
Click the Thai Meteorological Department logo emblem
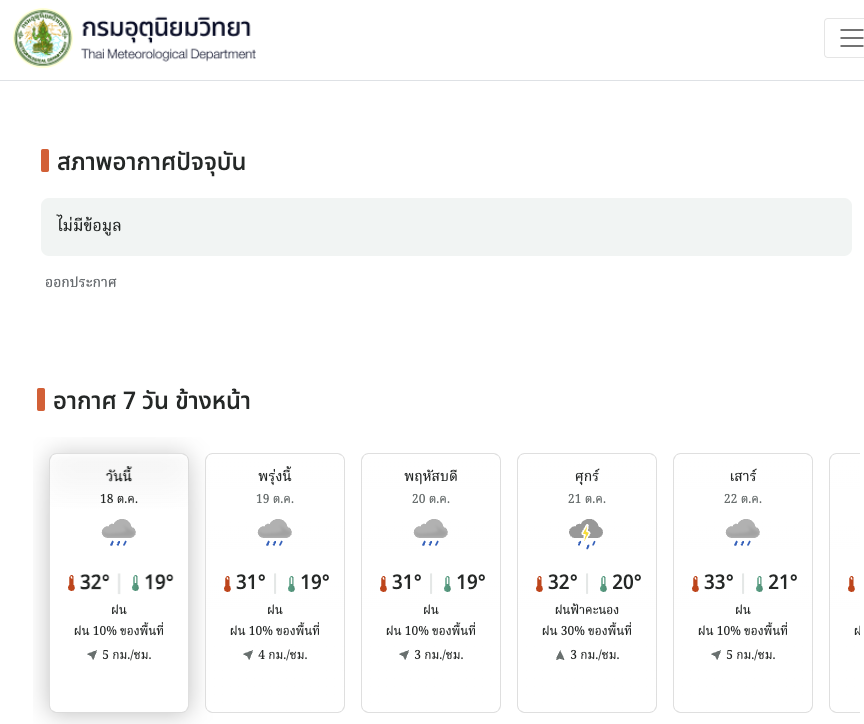pos(43,38)
